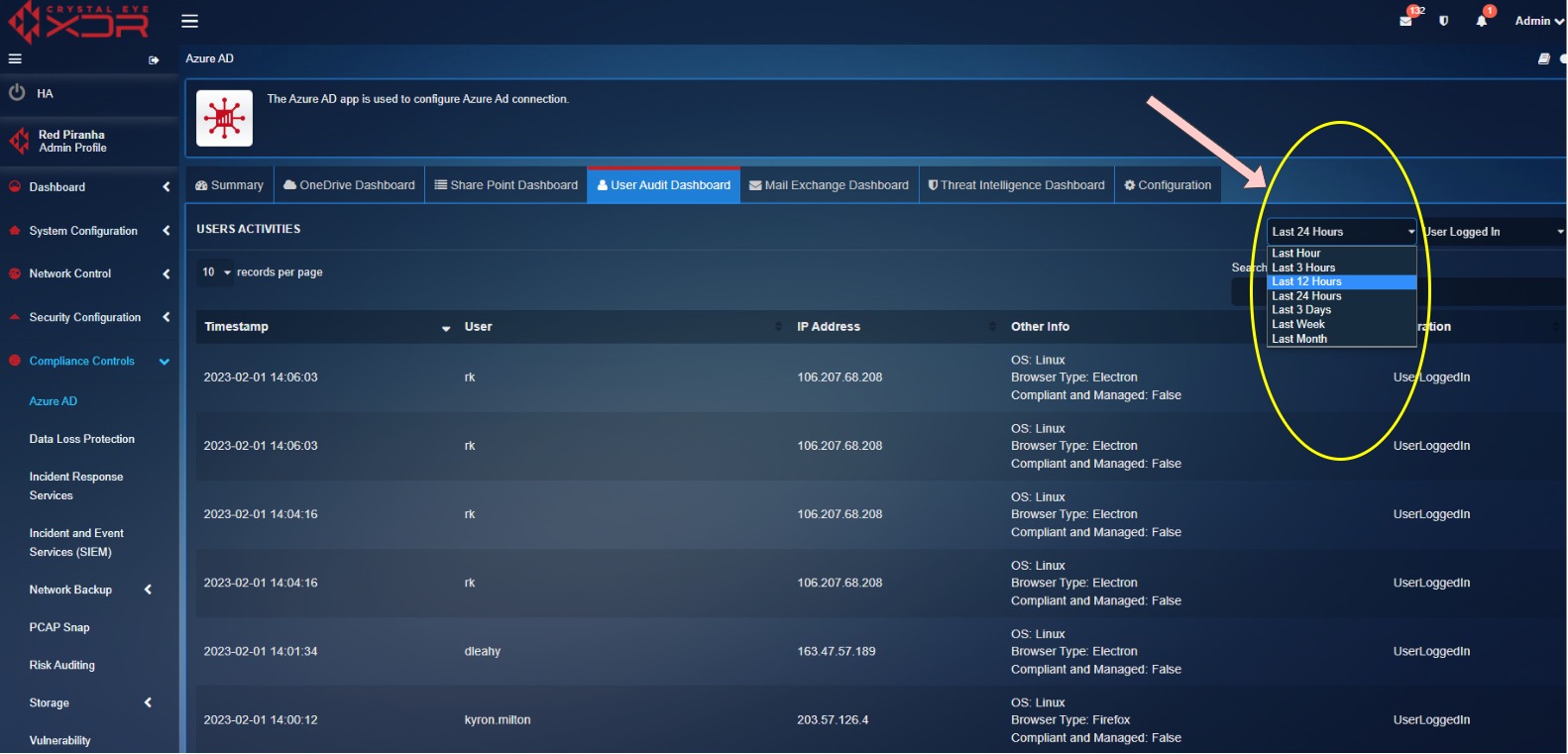Expand Storage menu chevron
This screenshot has height=754, width=1568.
coord(149,702)
